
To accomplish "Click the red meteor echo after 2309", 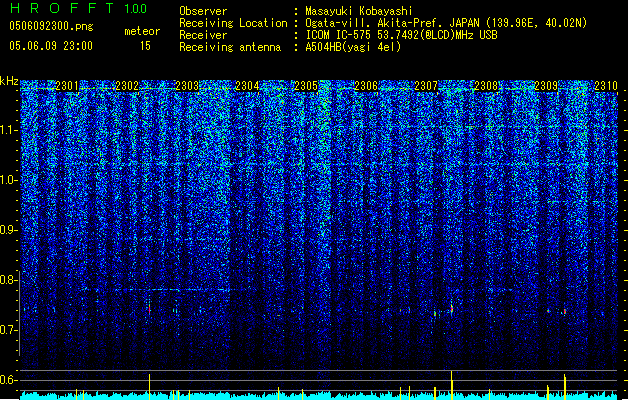I will click(x=564, y=311).
